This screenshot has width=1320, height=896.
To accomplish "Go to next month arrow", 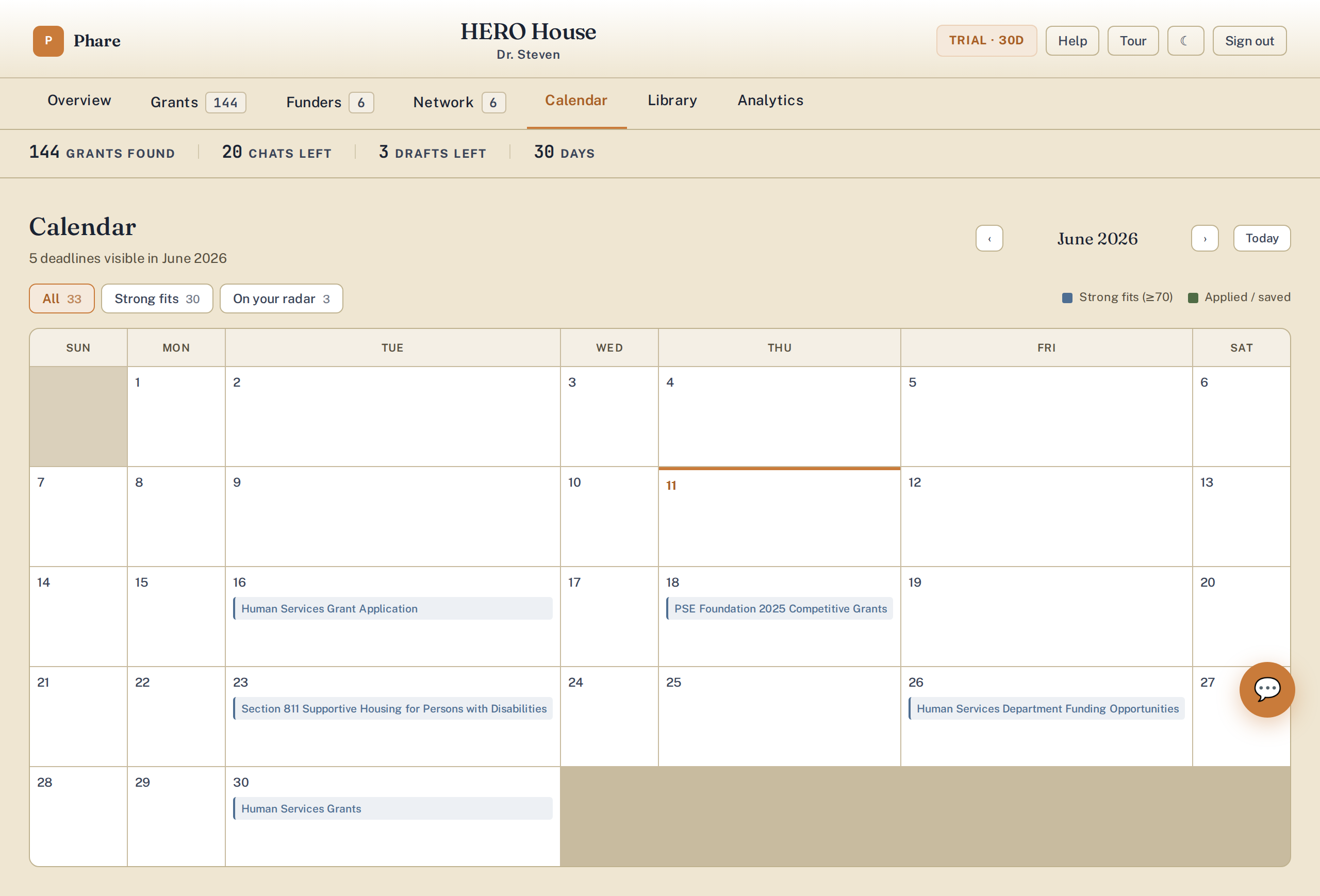I will 1204,239.
